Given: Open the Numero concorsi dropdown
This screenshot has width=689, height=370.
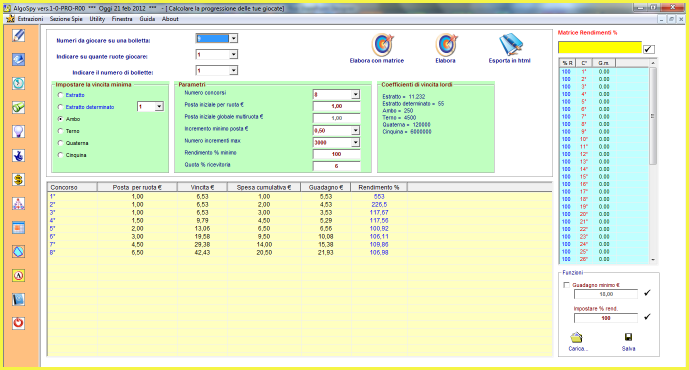Looking at the screenshot, I should tap(355, 94).
